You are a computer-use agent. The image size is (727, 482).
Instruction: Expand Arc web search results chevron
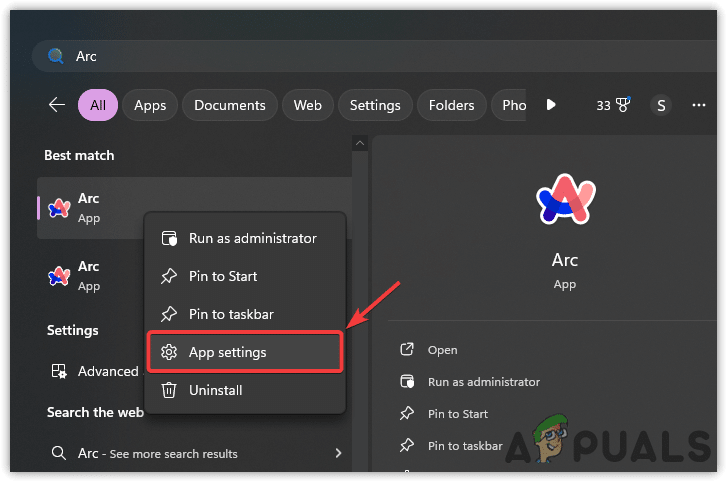click(x=338, y=453)
